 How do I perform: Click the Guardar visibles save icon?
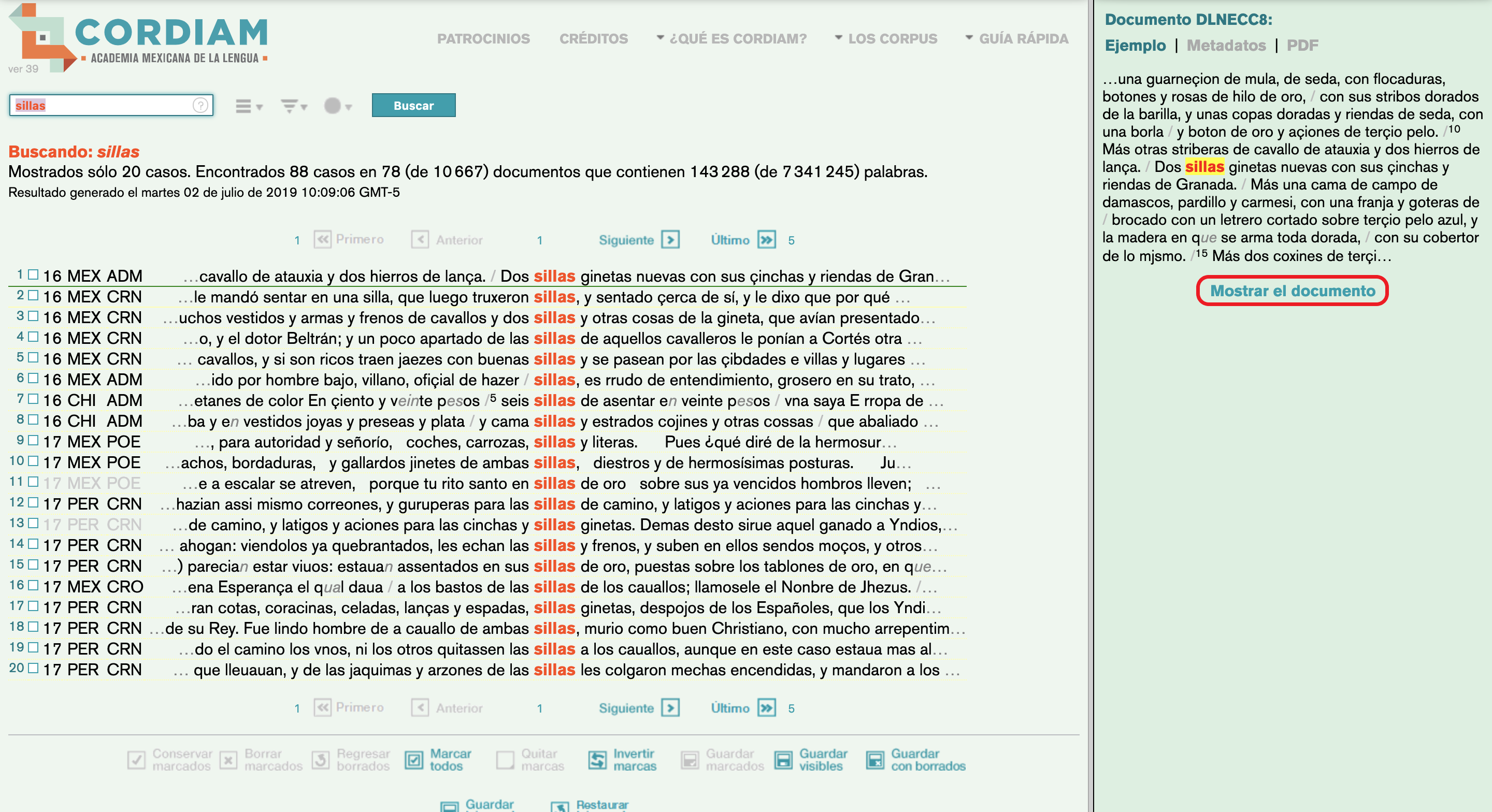point(783,759)
